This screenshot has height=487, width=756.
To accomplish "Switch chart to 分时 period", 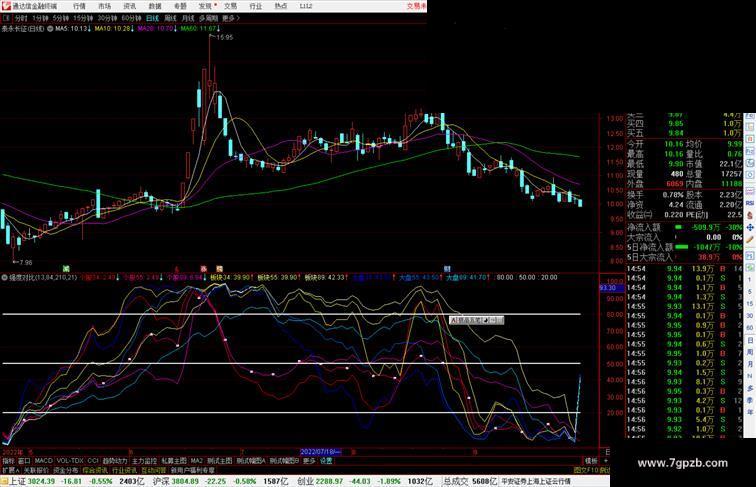I will [x=21, y=18].
